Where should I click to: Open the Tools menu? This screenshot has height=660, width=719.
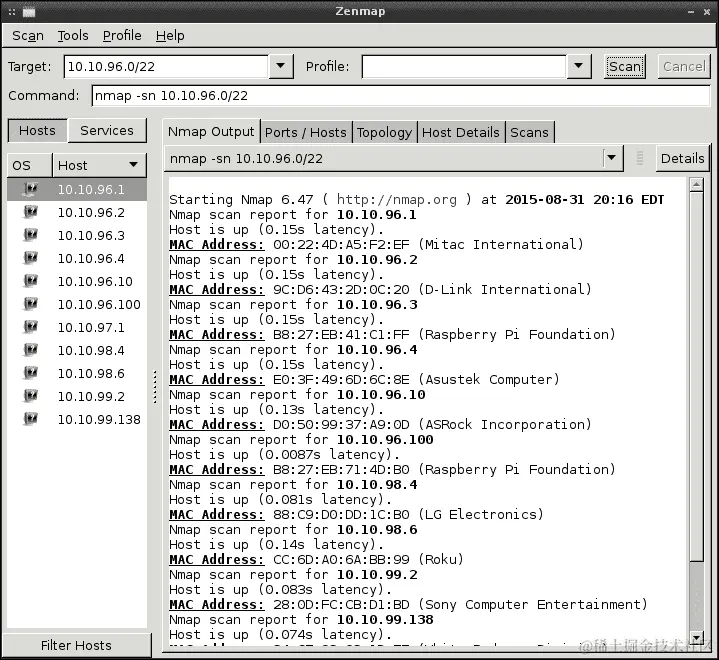coord(73,35)
